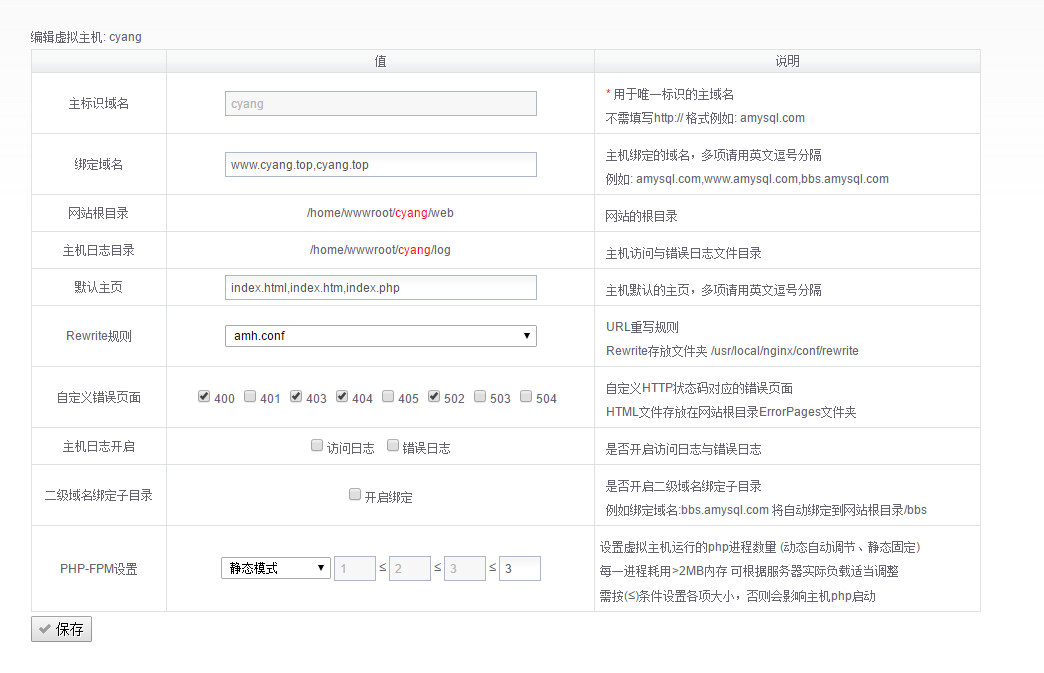Screen dimensions: 1044x673
Task: Check the 开启绑定 subdomain binding checkbox
Action: click(x=355, y=494)
